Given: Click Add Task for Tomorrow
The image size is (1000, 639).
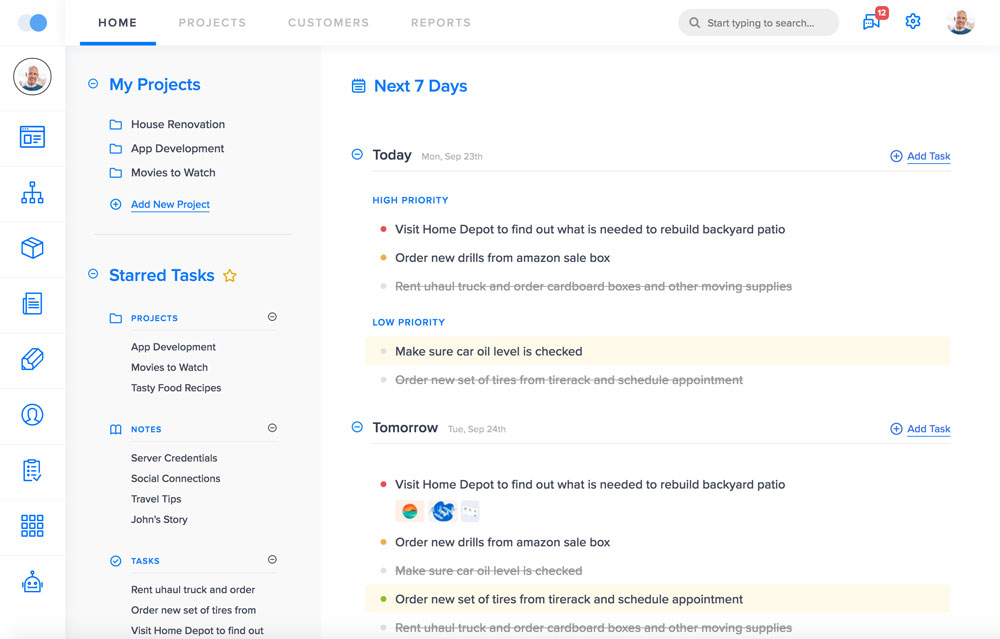Looking at the screenshot, I should (x=928, y=429).
